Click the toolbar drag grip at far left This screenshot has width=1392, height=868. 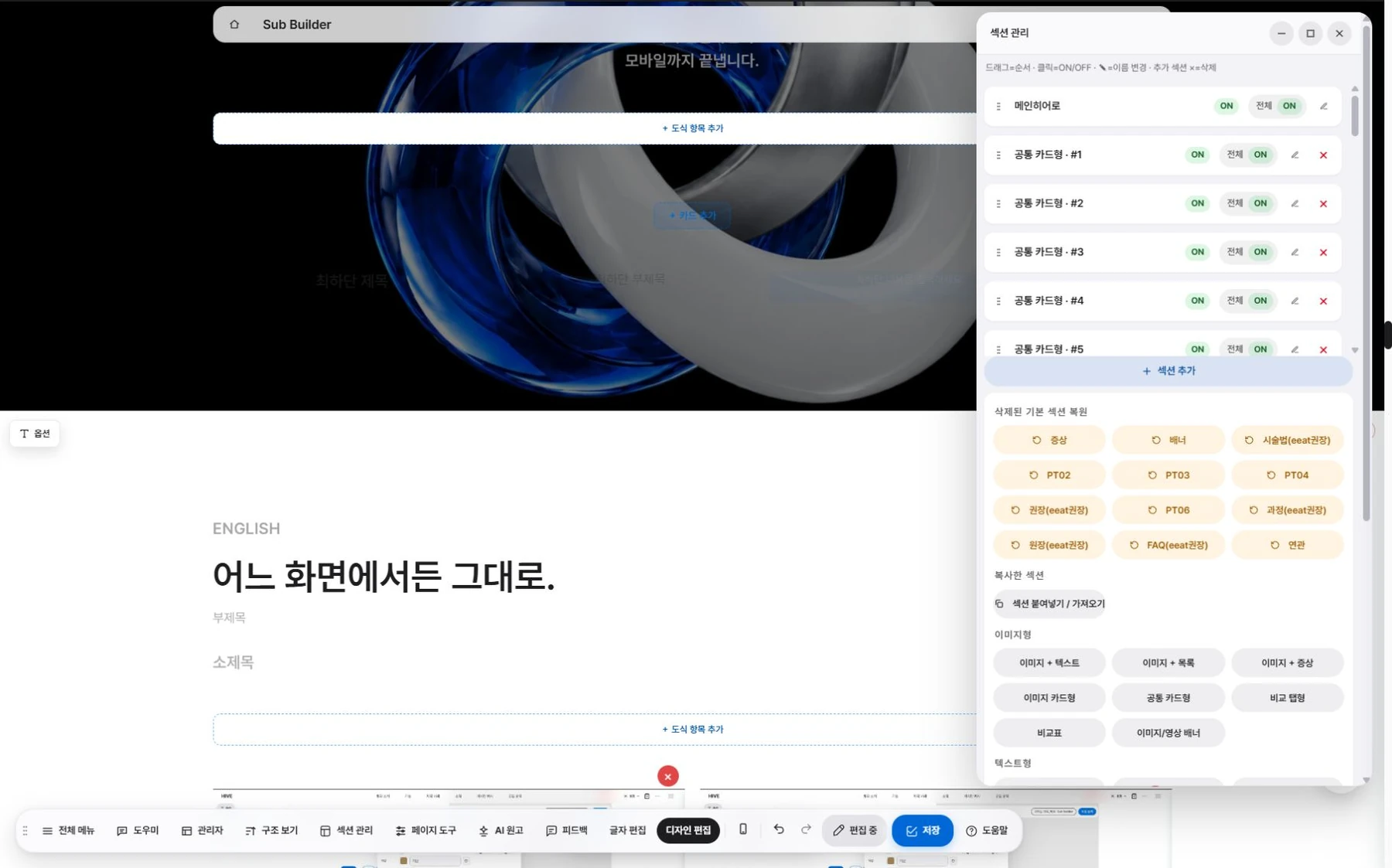(26, 831)
